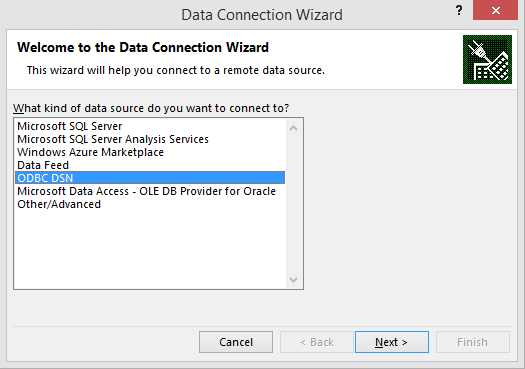Click the data source list scrollbar track

pos(293,204)
